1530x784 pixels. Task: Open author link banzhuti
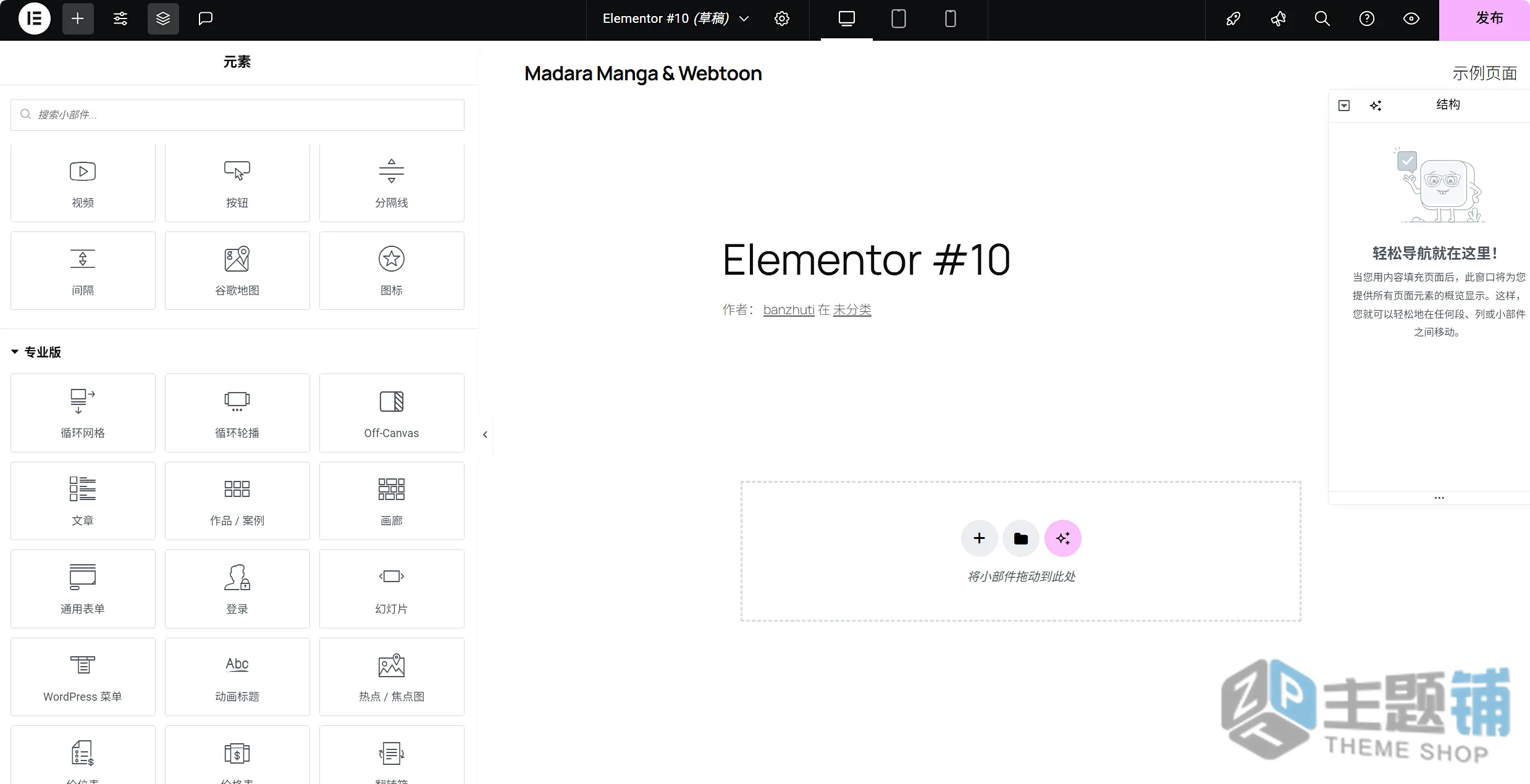[x=789, y=310]
